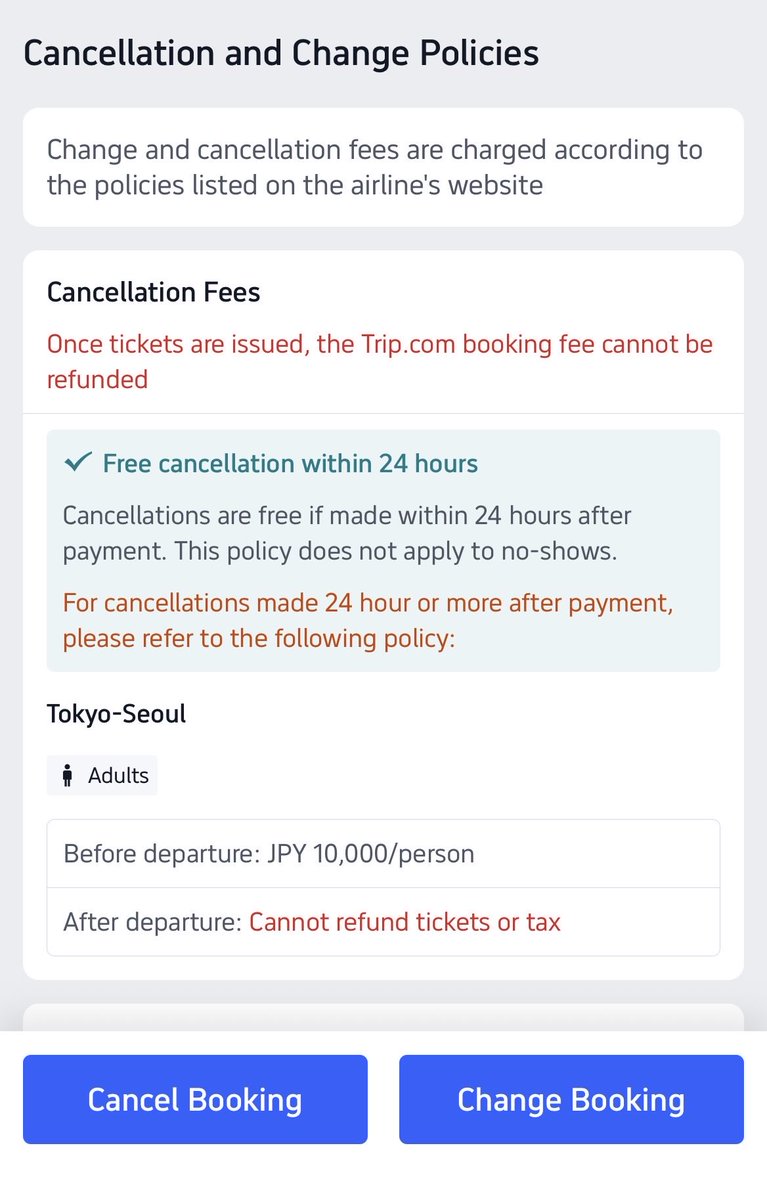Select the Adults passenger tag
This screenshot has height=1200, width=767.
click(x=102, y=775)
